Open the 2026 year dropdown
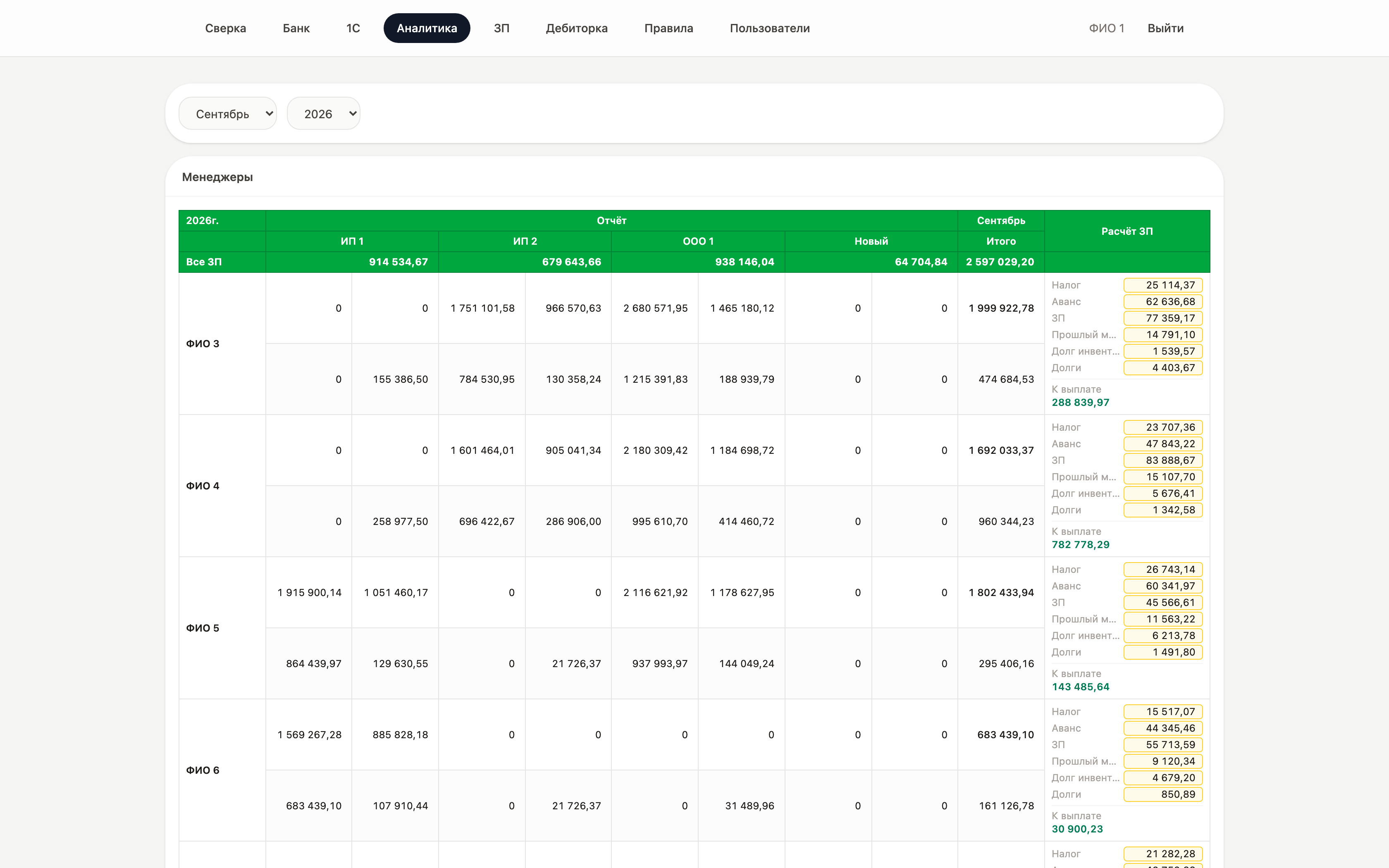The width and height of the screenshot is (1389, 868). [324, 114]
